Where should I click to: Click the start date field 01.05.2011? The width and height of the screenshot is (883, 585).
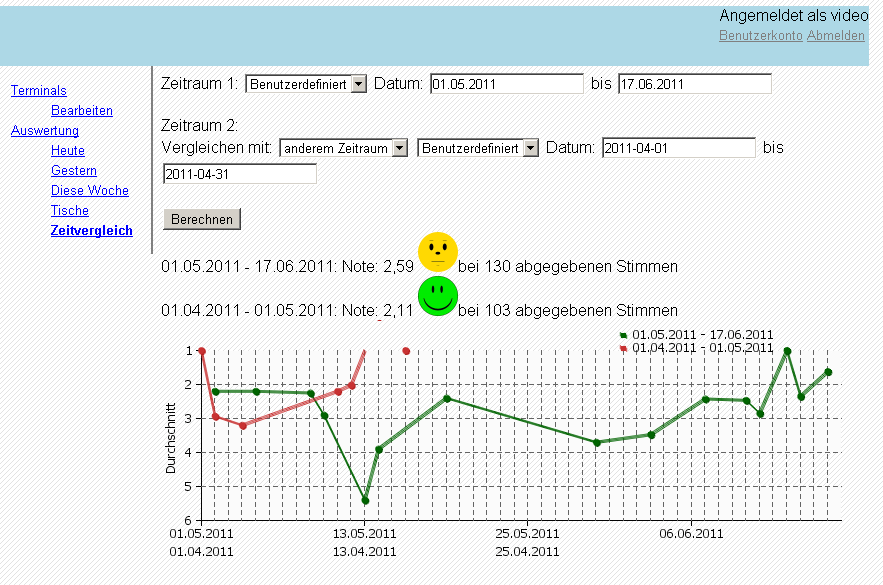[507, 84]
